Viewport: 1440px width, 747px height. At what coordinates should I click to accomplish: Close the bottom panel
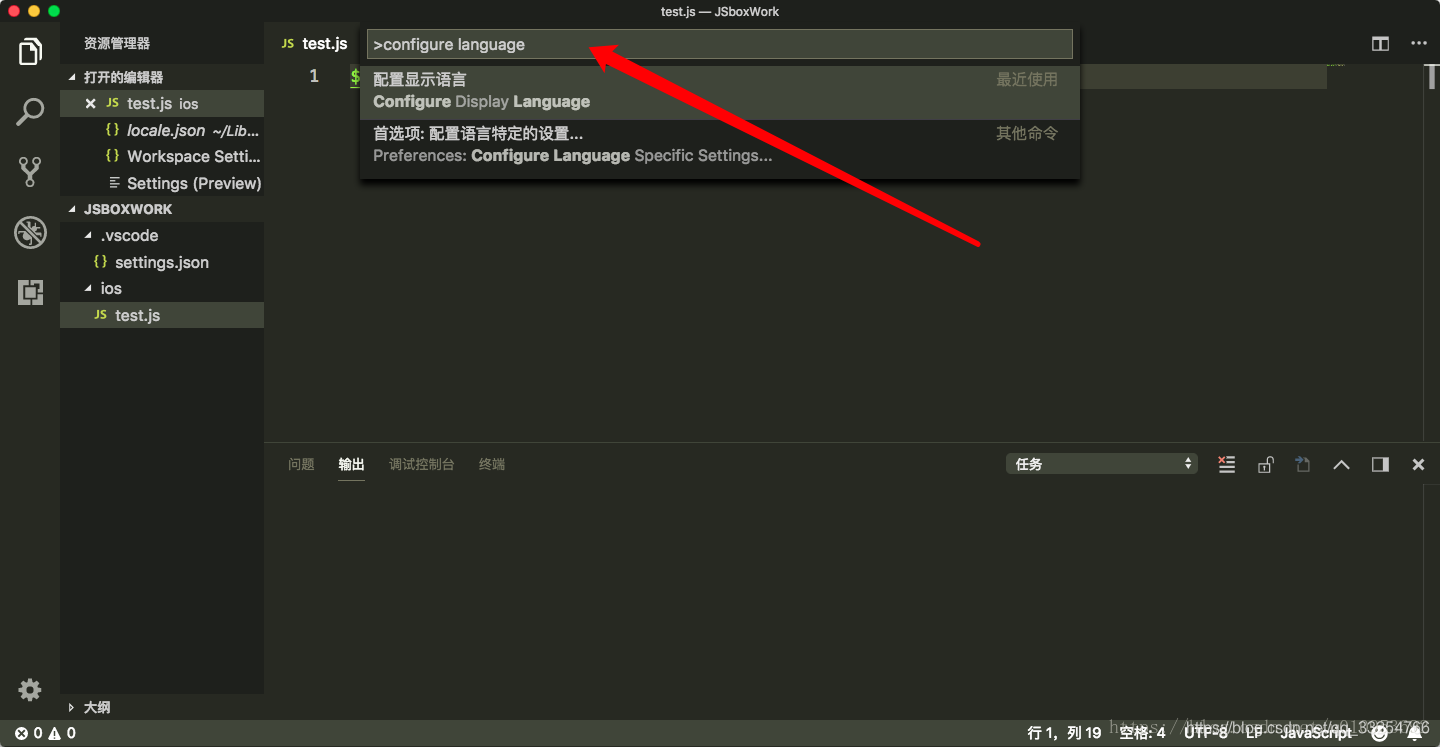[1418, 464]
